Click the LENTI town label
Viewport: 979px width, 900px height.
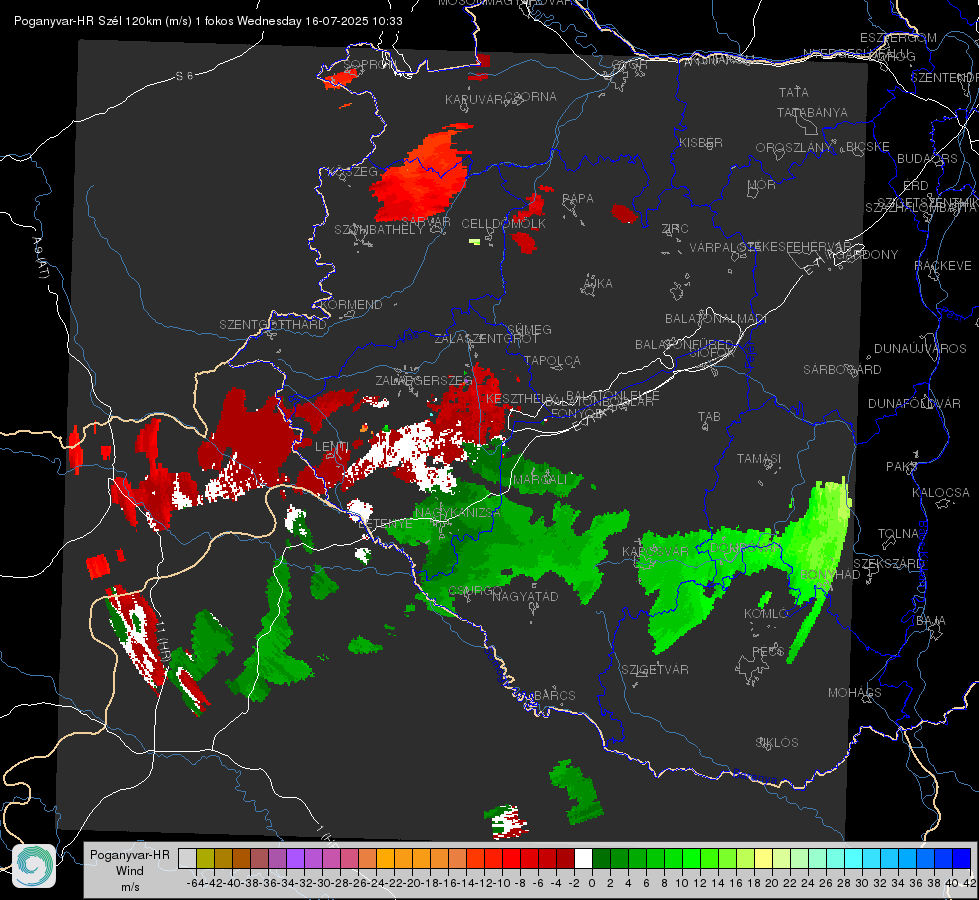click(332, 446)
